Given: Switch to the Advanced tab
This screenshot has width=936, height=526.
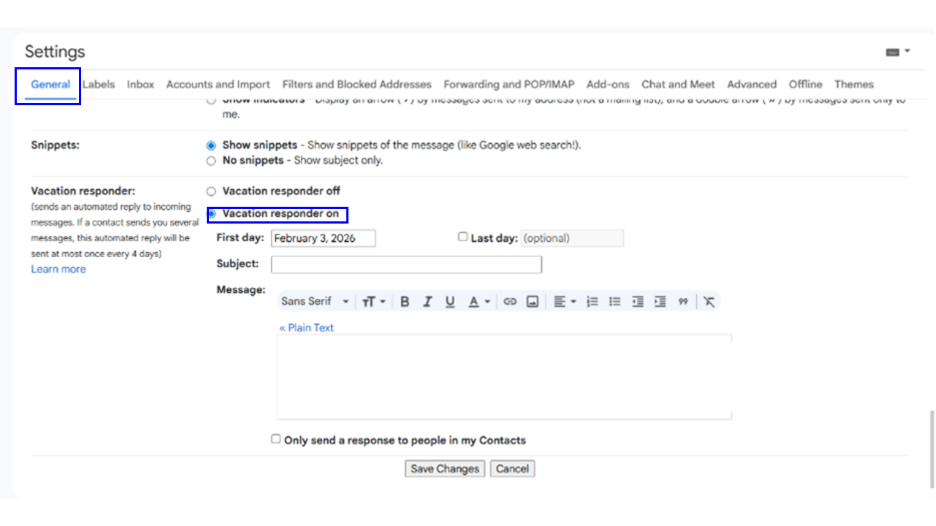Looking at the screenshot, I should click(752, 84).
